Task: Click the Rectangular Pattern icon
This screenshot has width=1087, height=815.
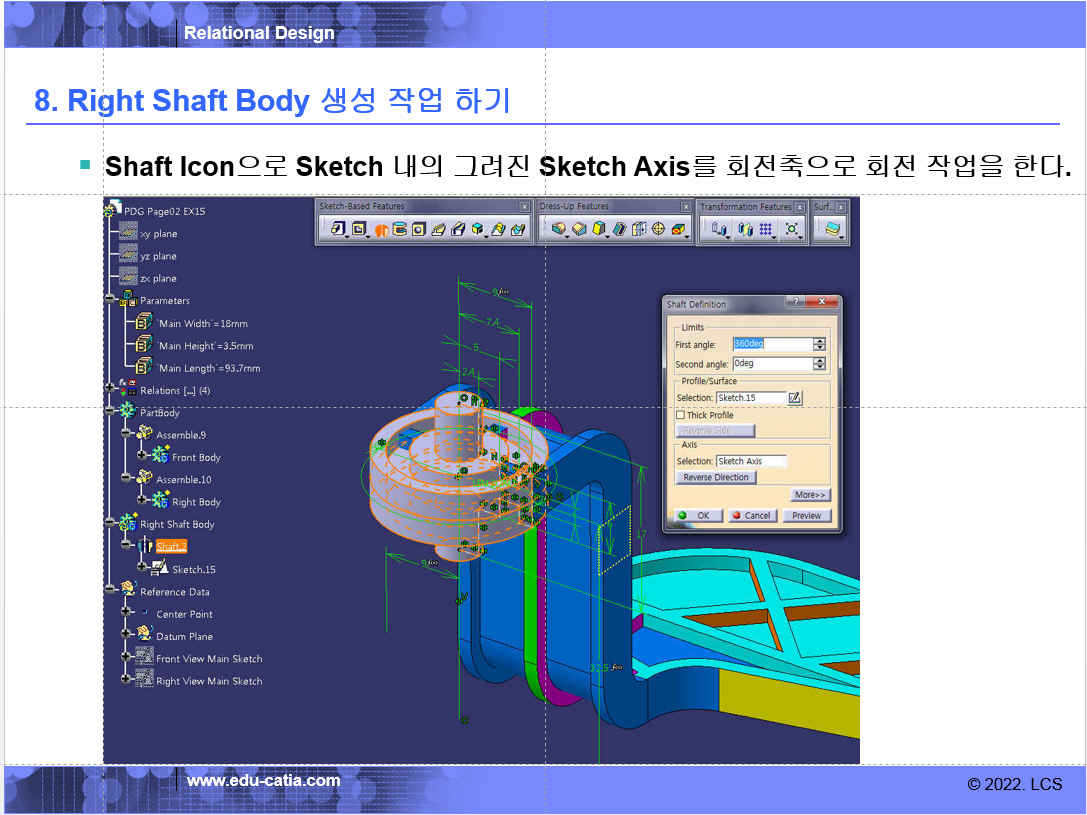Action: point(766,229)
